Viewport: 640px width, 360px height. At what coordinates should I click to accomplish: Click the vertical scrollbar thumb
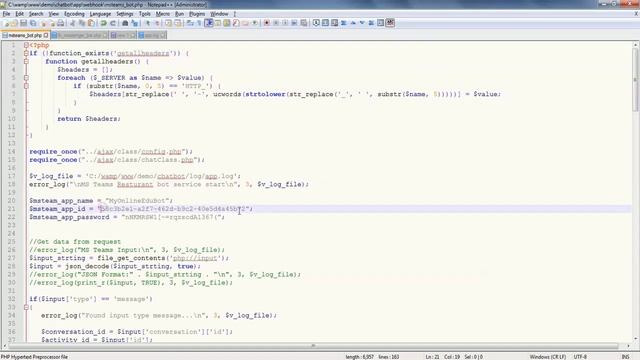point(636,80)
